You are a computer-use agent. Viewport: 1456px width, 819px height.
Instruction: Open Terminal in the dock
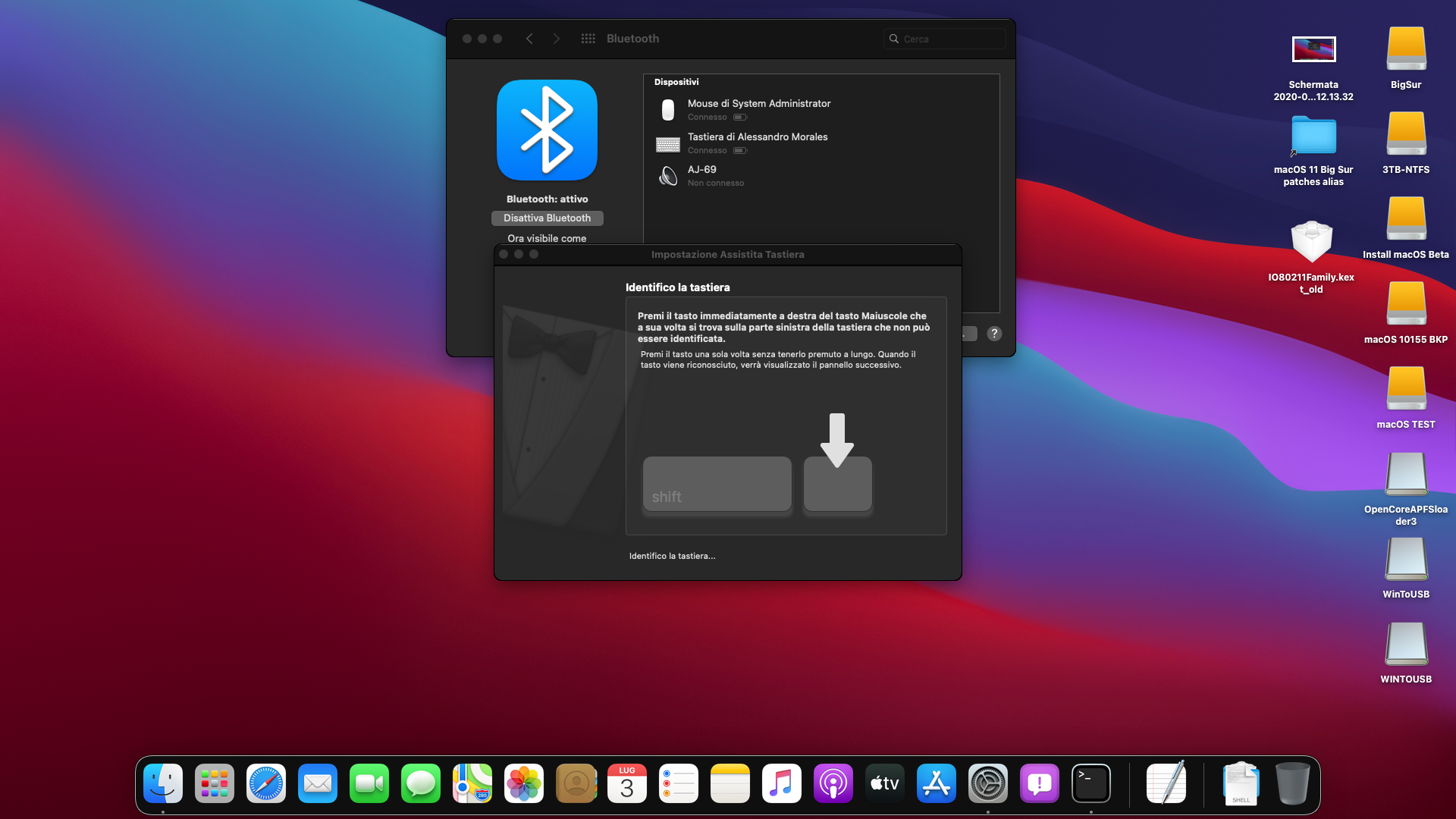pos(1090,783)
